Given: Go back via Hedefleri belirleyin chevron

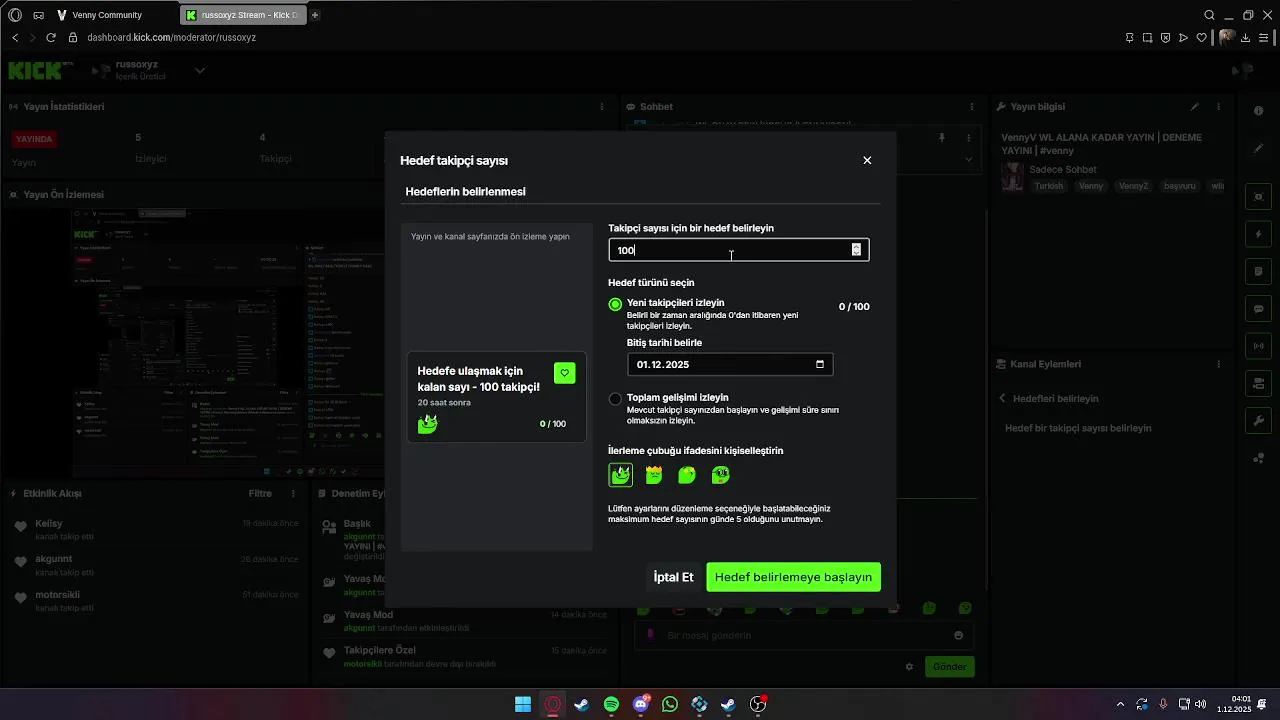Looking at the screenshot, I should pyautogui.click(x=1003, y=398).
